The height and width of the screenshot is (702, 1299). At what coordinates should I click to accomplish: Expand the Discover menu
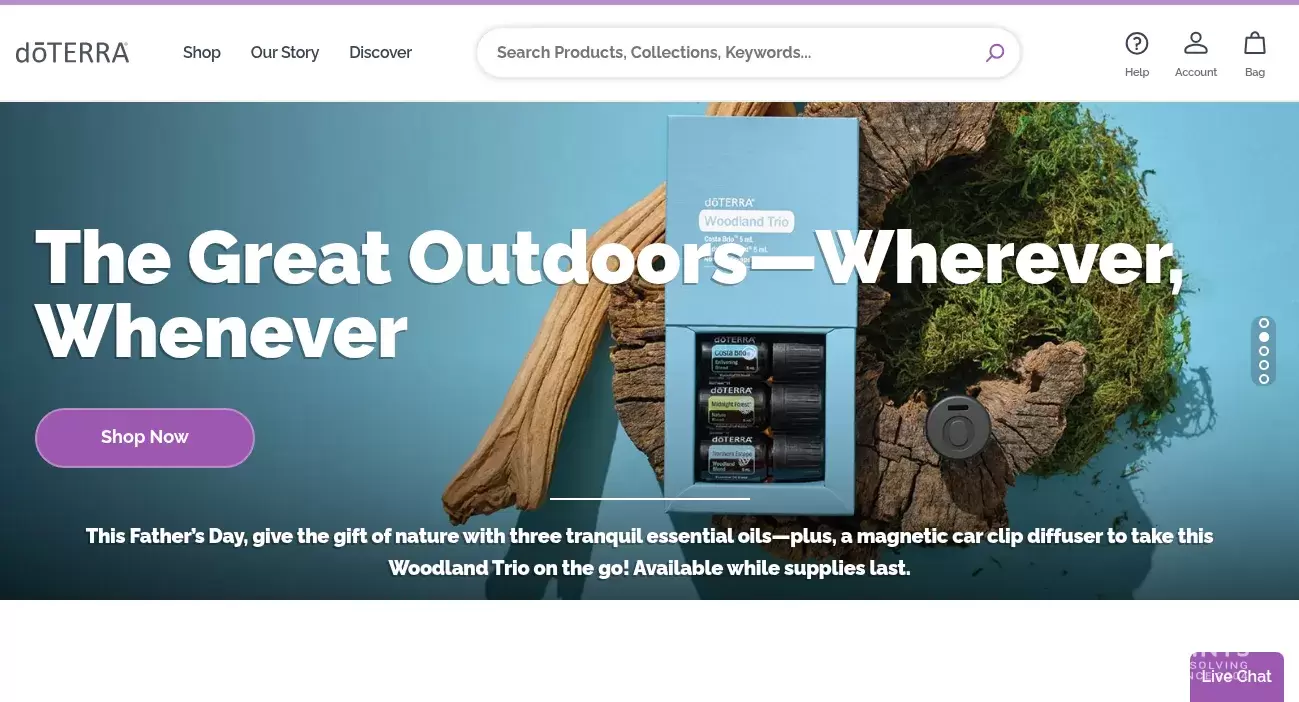[x=380, y=52]
